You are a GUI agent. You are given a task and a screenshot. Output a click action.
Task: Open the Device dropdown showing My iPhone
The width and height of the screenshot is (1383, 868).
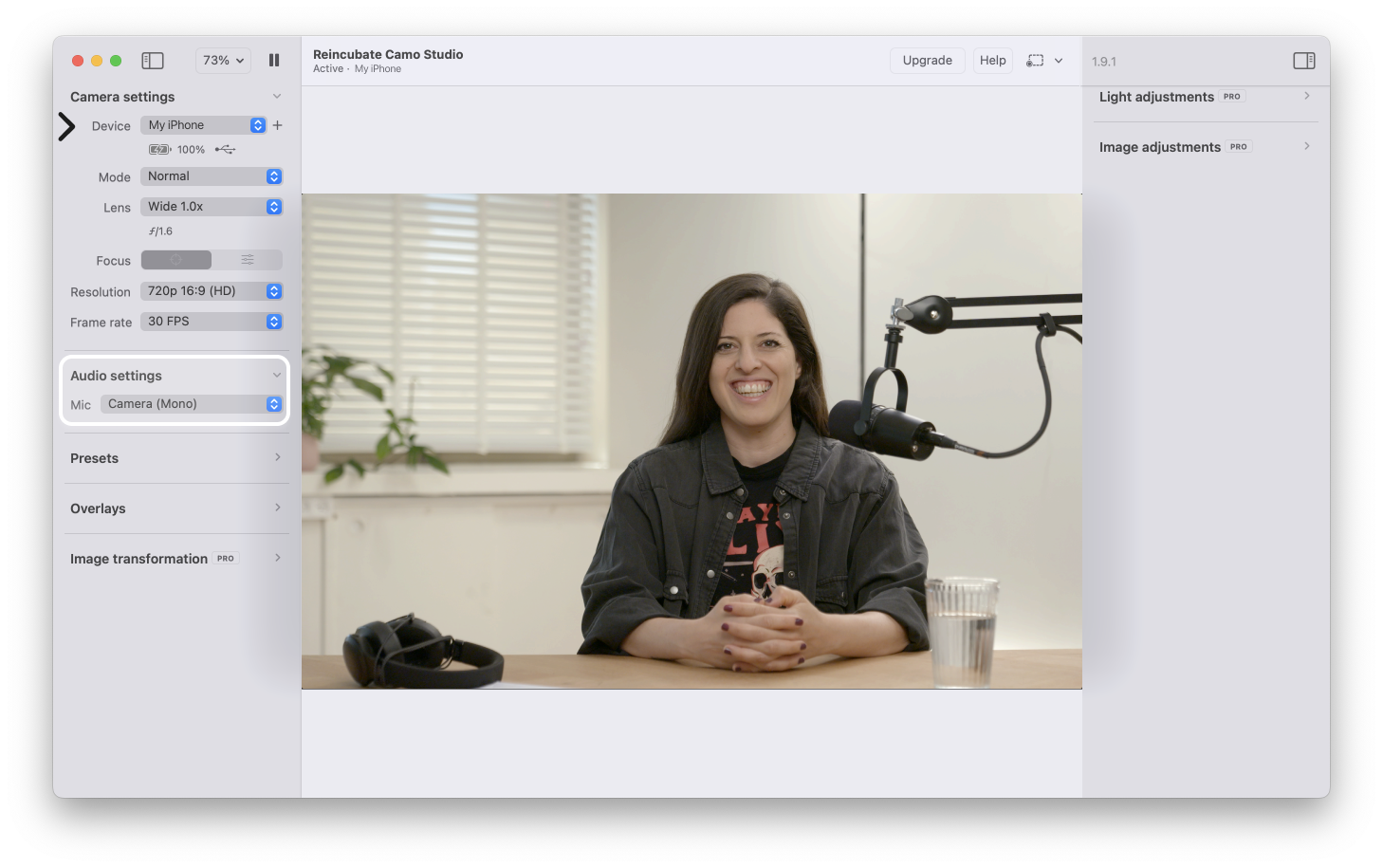[x=203, y=125]
